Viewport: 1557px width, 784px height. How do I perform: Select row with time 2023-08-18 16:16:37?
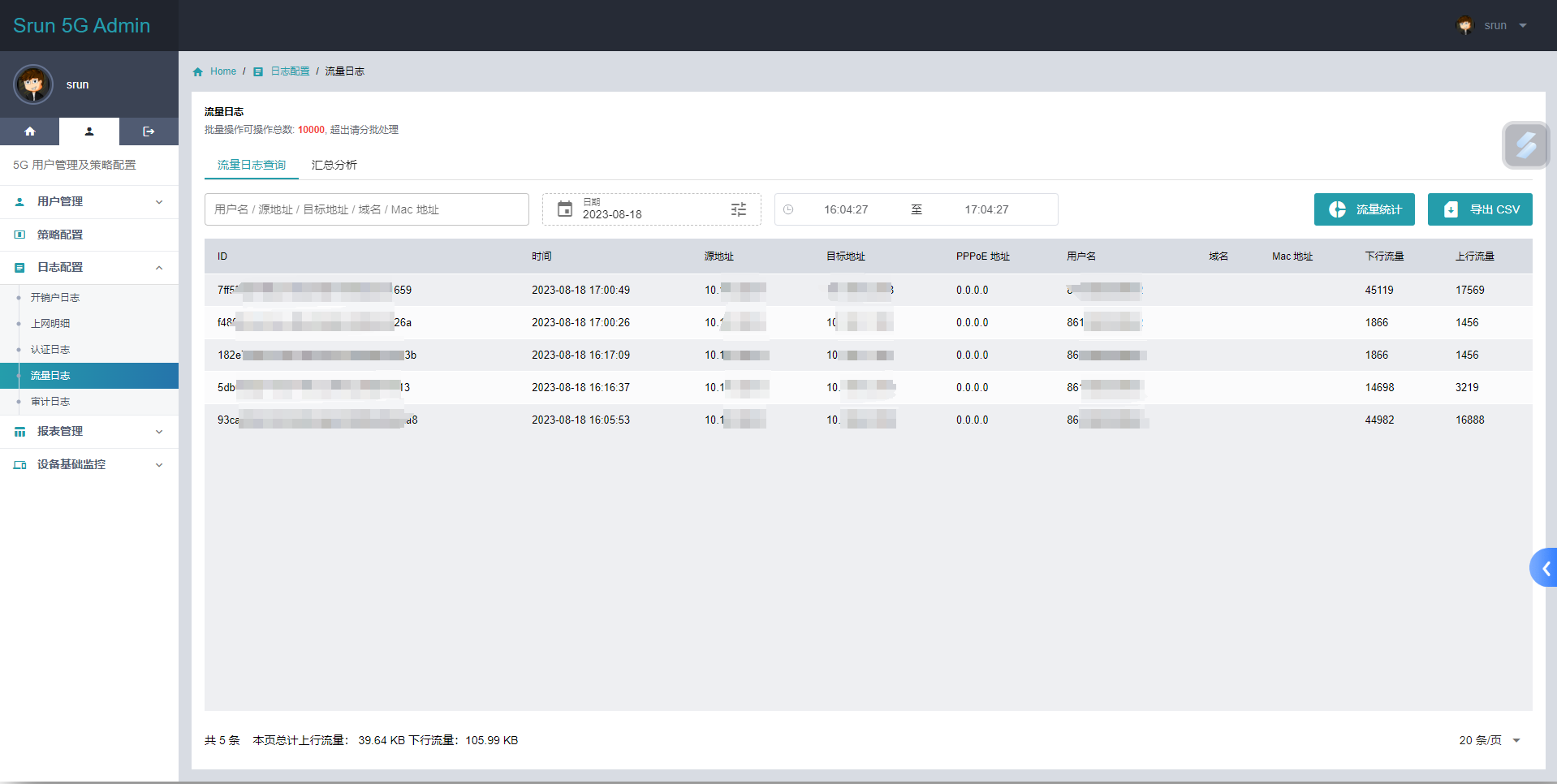[x=869, y=387]
